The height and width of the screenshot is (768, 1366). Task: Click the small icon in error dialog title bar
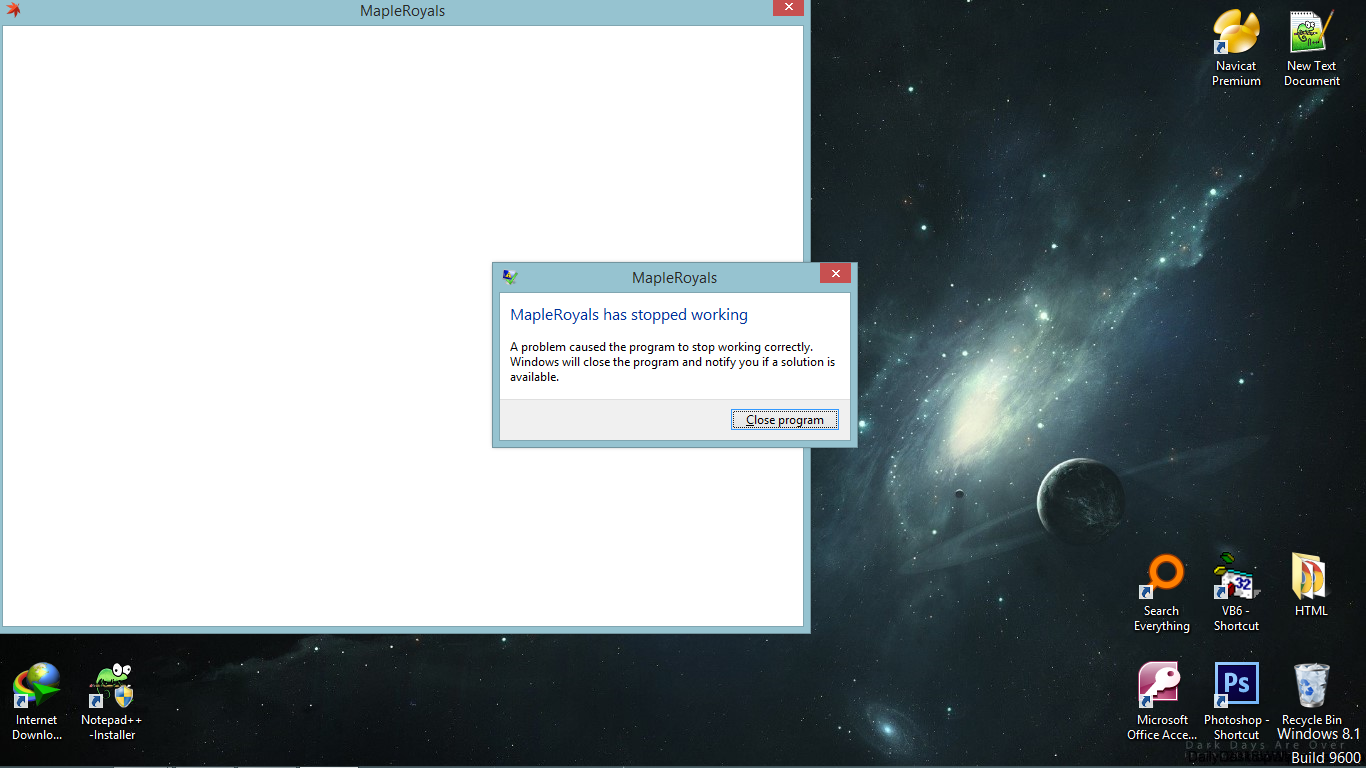tap(510, 277)
